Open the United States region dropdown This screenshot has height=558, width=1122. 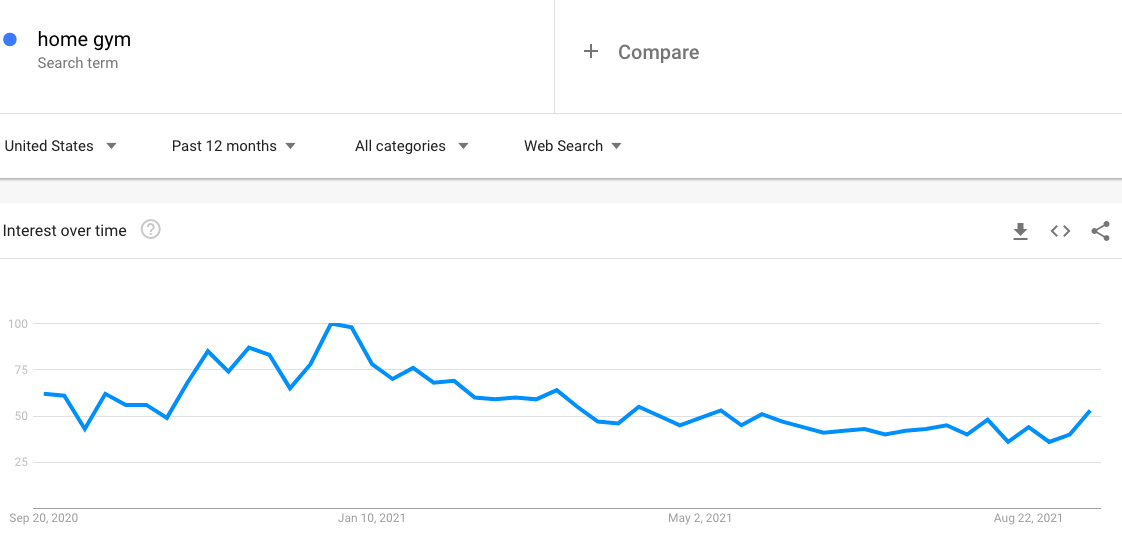pos(60,146)
